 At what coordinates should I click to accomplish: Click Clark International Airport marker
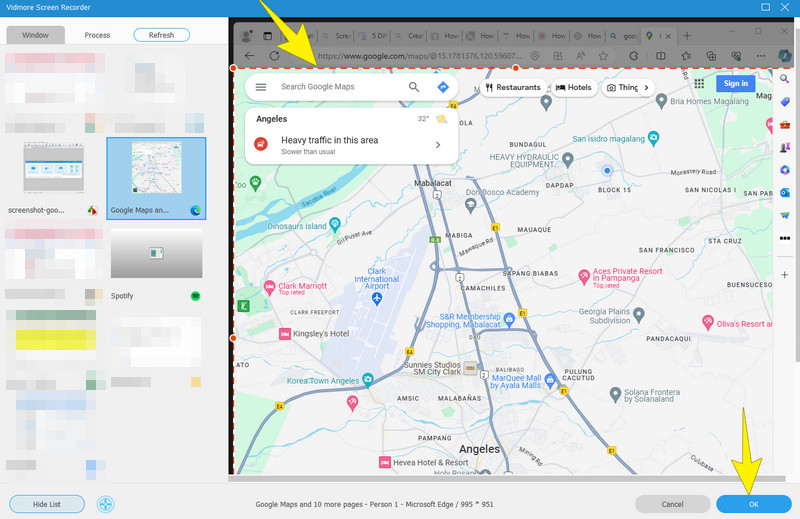coord(377,299)
